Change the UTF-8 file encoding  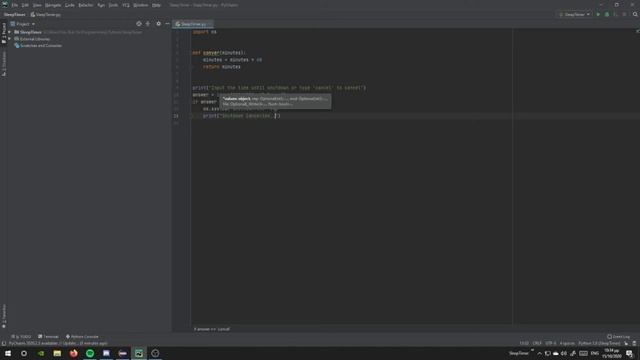click(551, 344)
